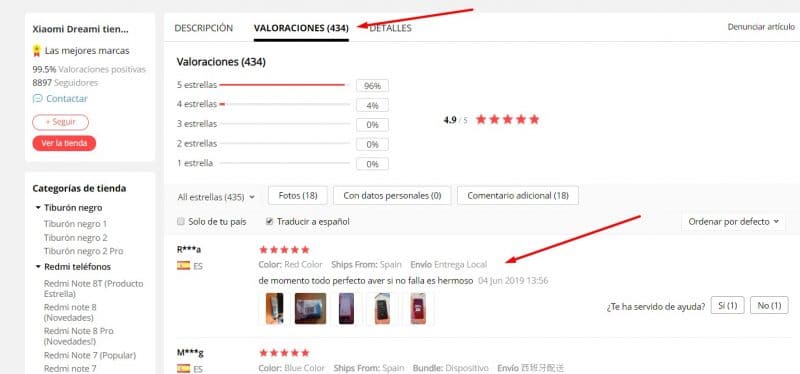Select the Valoraciones (434) tab
The height and width of the screenshot is (374, 800).
(x=301, y=28)
